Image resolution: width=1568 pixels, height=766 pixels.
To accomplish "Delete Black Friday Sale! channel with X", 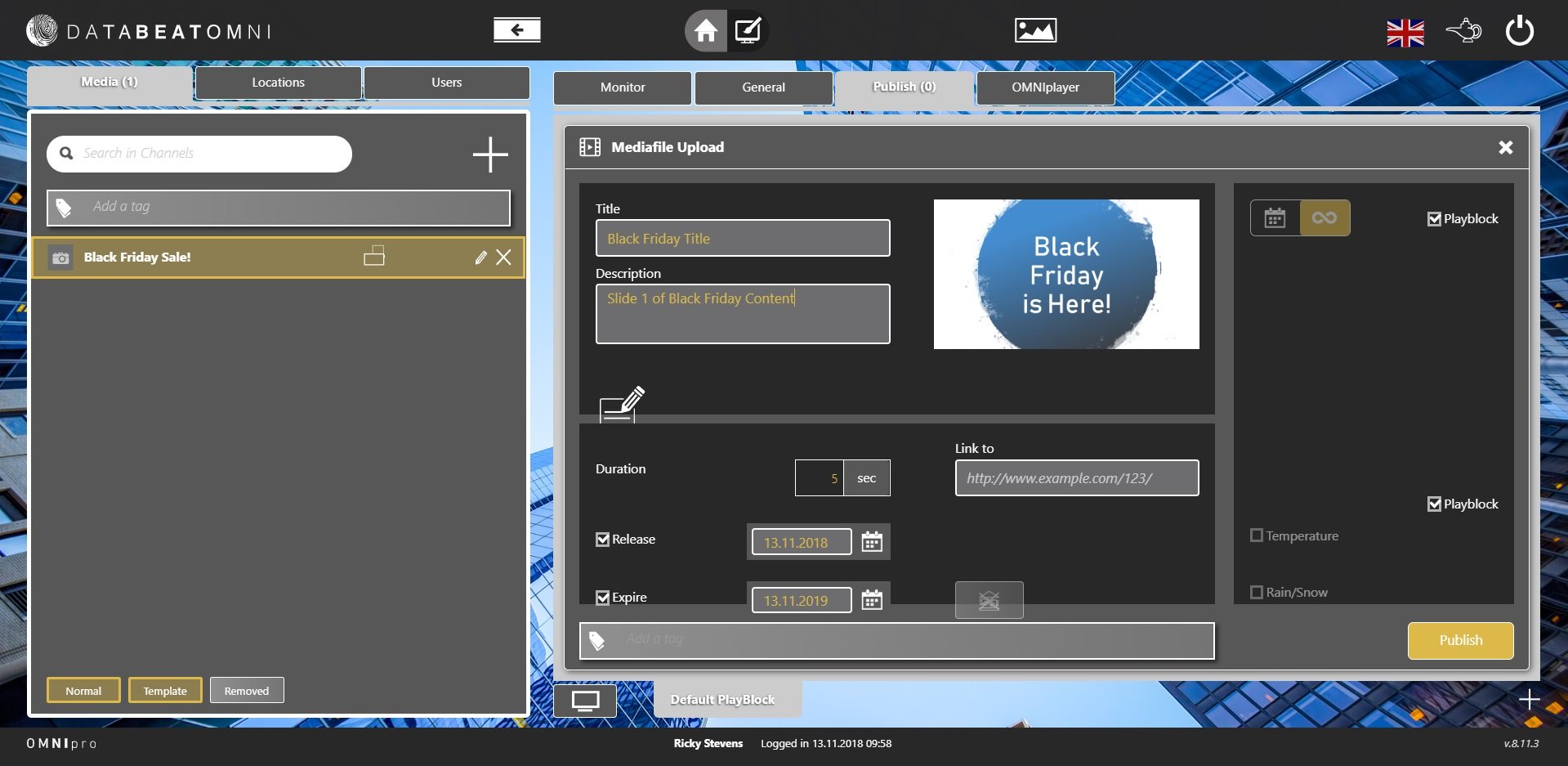I will coord(504,258).
